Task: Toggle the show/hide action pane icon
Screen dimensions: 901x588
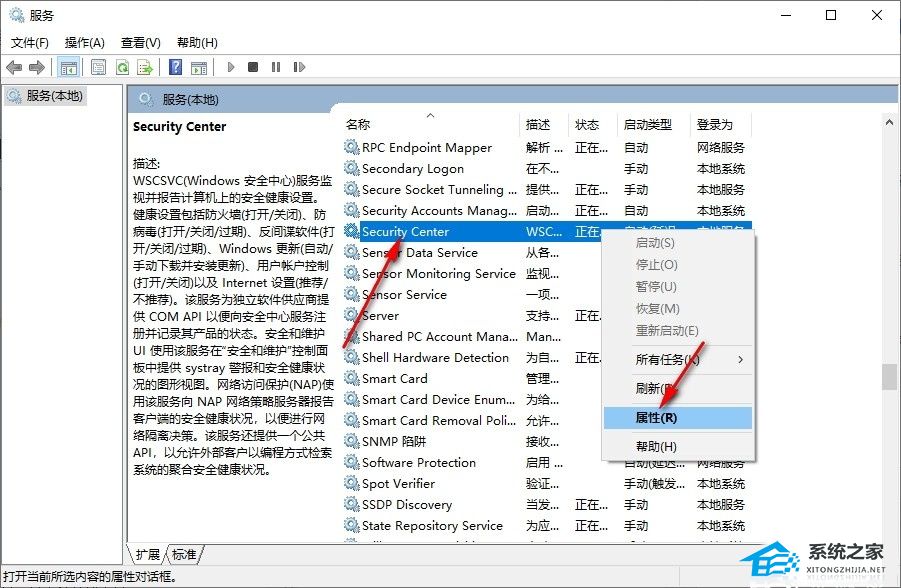Action: pos(199,67)
